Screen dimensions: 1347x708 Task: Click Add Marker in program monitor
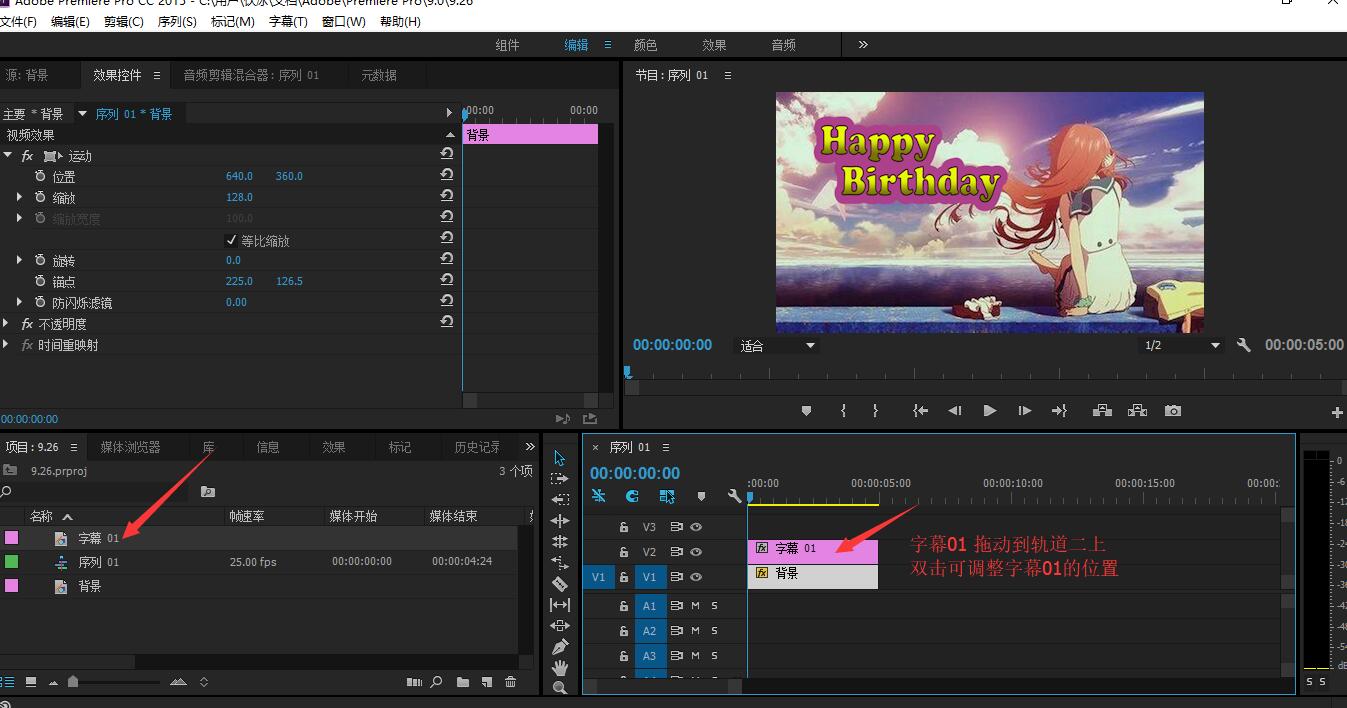point(807,411)
